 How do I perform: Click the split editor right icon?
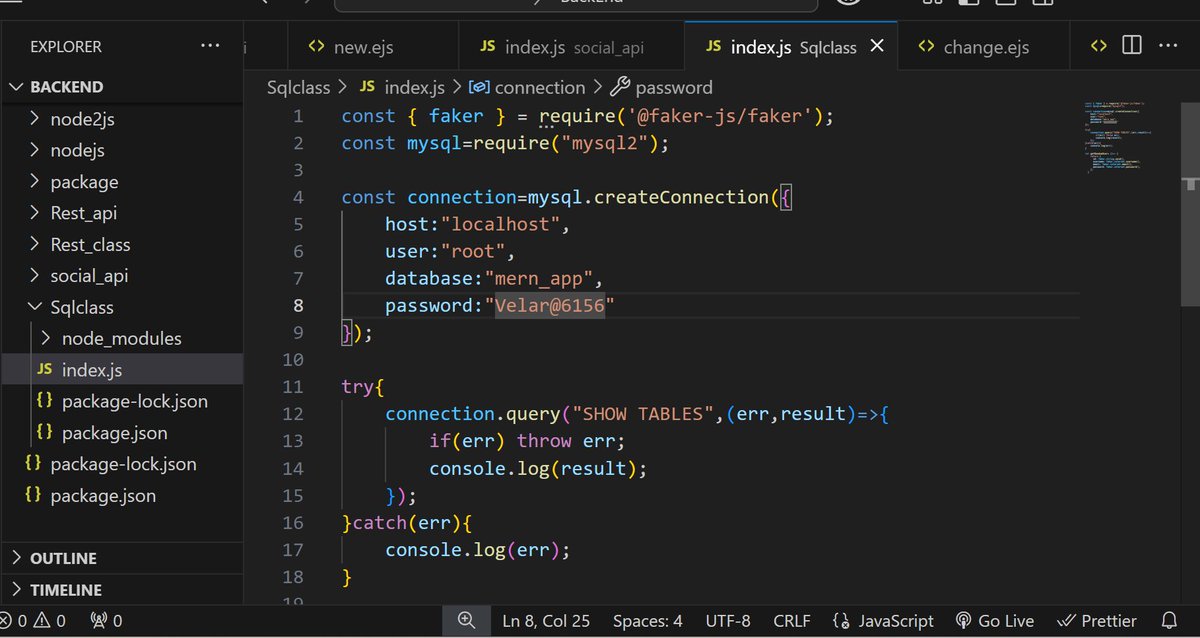pos(1132,46)
